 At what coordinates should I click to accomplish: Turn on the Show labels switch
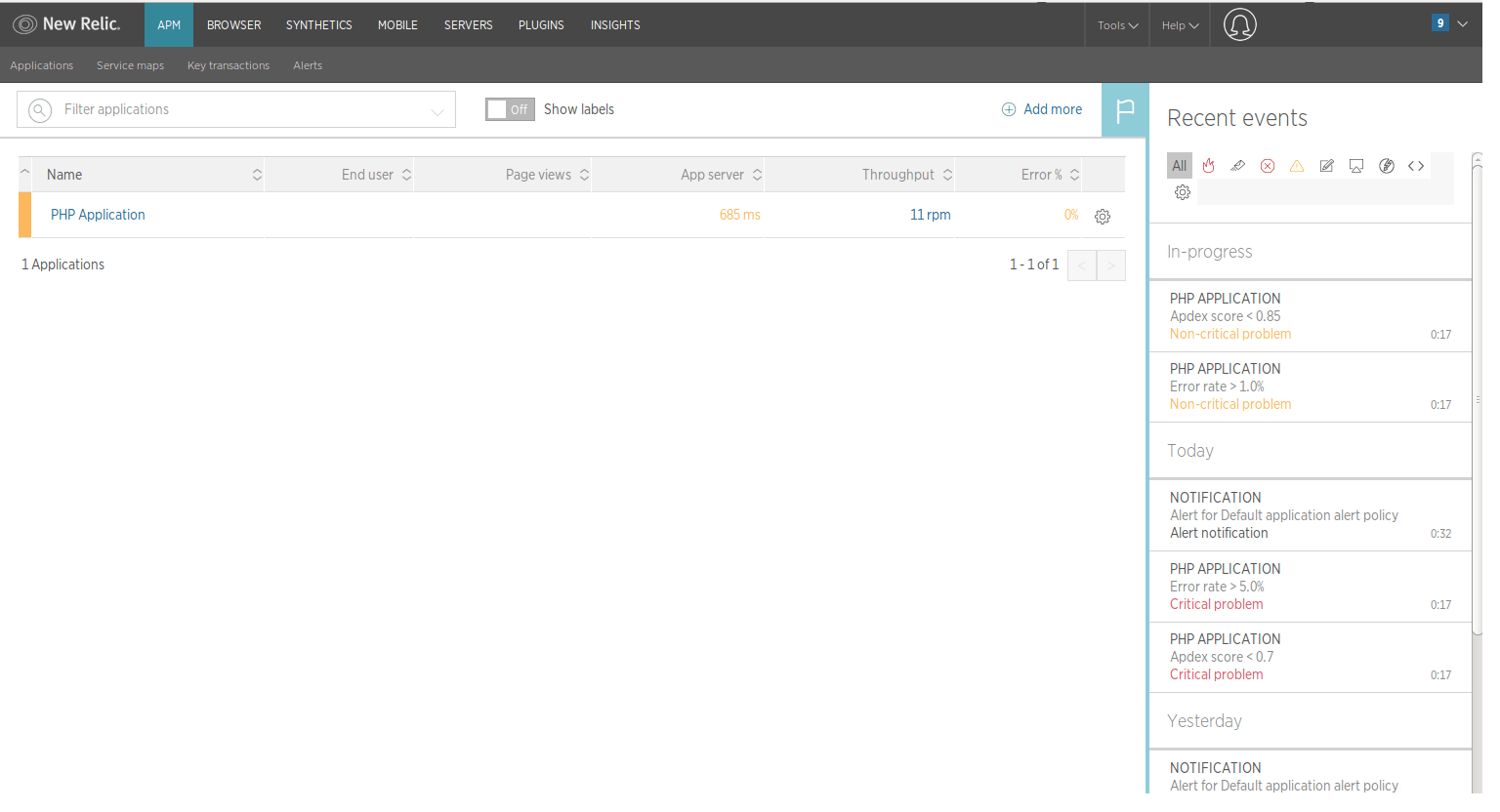coord(510,109)
